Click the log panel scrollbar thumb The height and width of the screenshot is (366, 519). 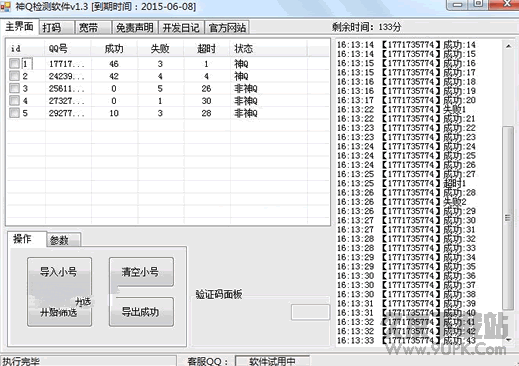pos(508,218)
